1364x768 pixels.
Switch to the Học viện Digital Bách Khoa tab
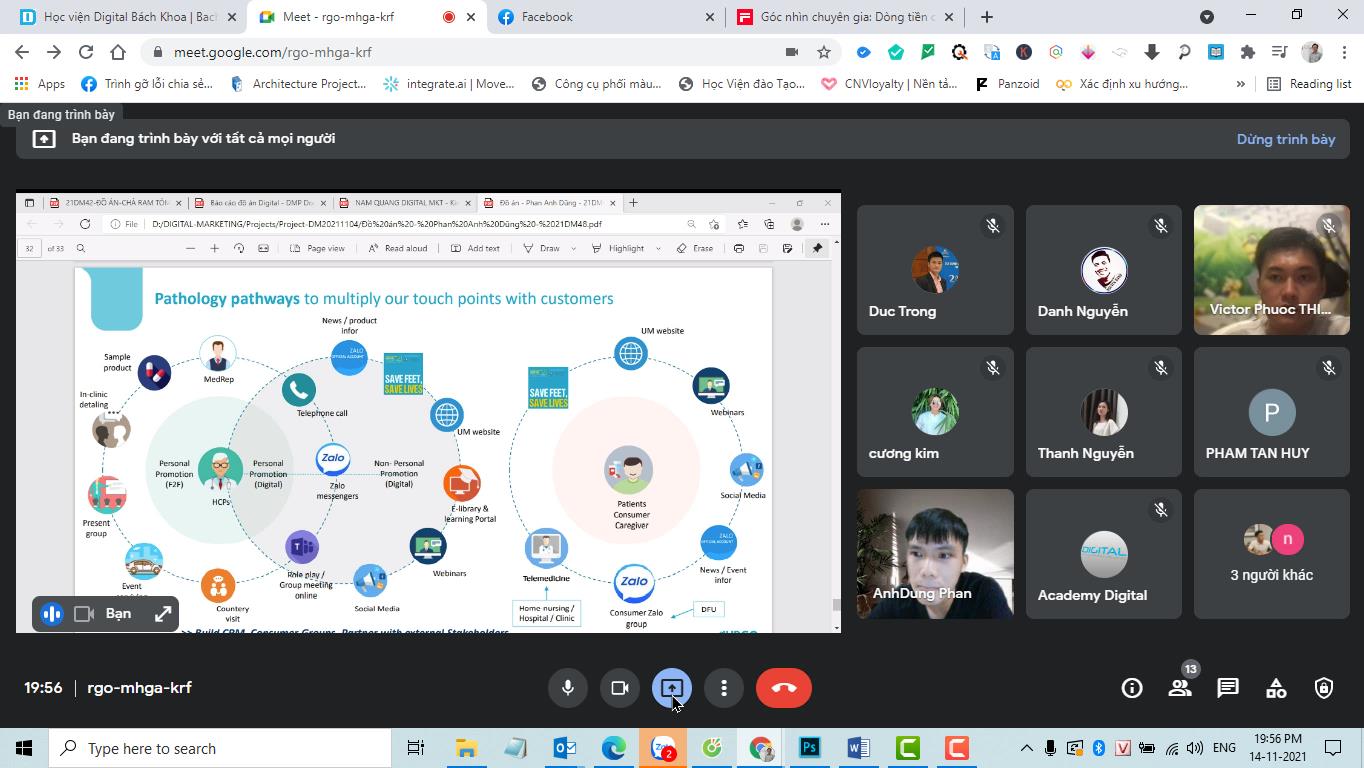(128, 17)
